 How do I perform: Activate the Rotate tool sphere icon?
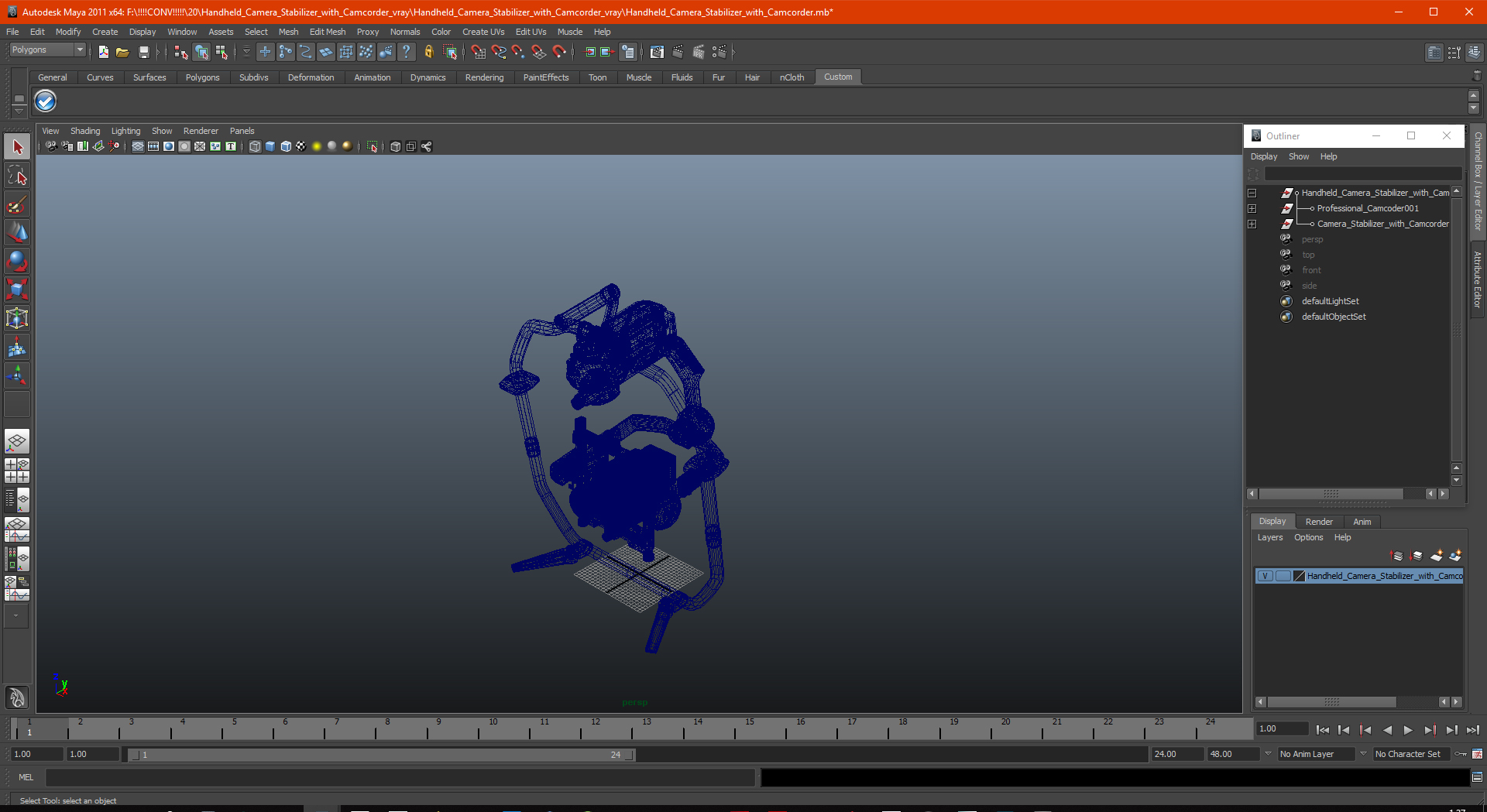click(x=17, y=261)
